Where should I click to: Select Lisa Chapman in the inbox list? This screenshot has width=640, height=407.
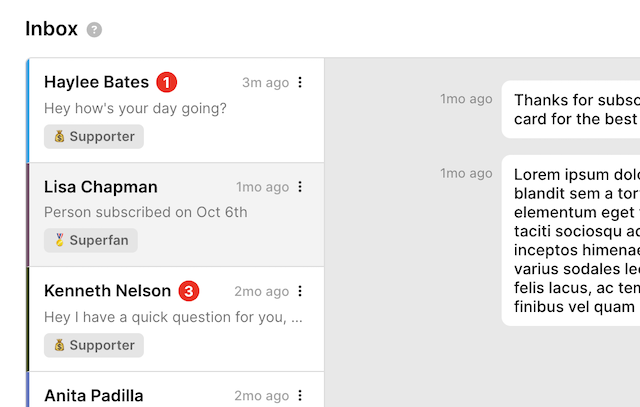tap(101, 187)
